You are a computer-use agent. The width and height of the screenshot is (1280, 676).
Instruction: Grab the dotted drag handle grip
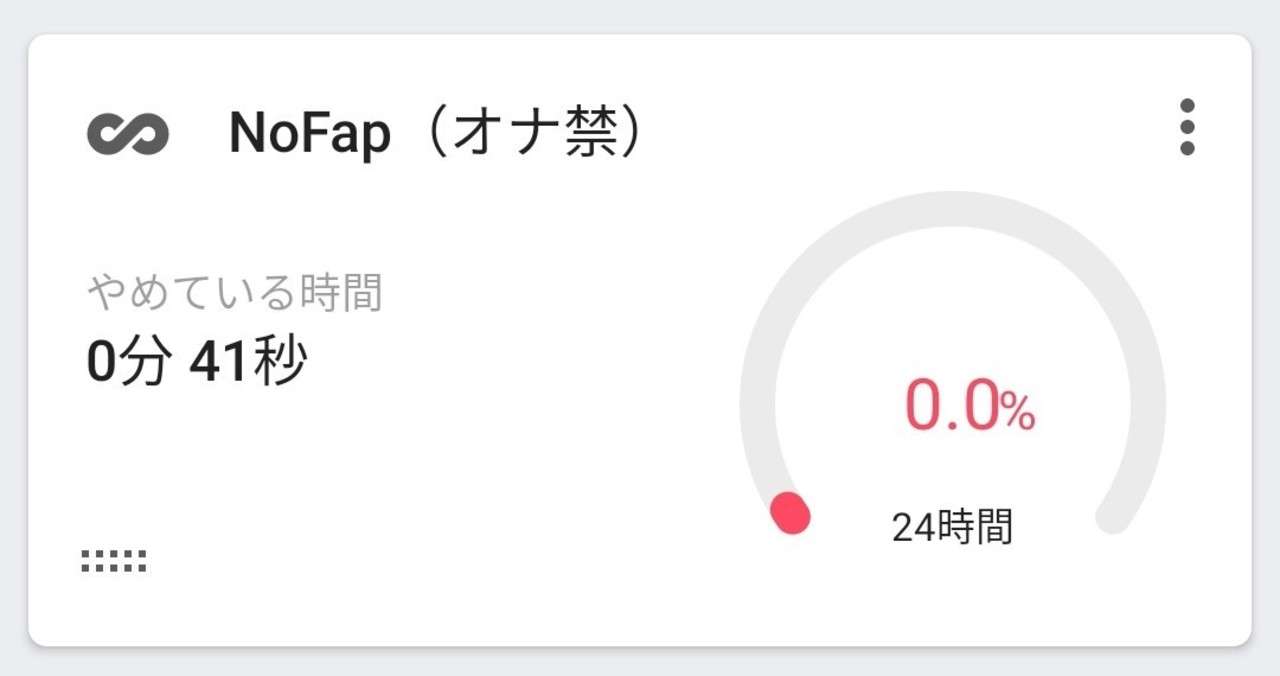click(x=114, y=561)
